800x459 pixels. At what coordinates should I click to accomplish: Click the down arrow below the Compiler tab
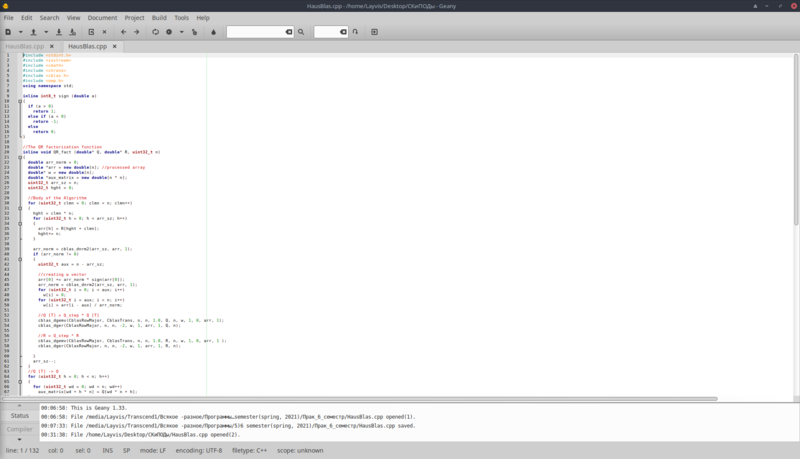click(x=19, y=439)
